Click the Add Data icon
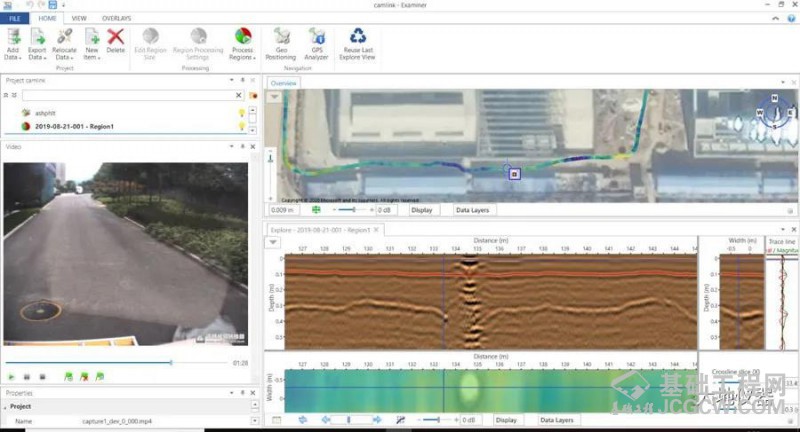The height and width of the screenshot is (432, 800). click(x=13, y=36)
